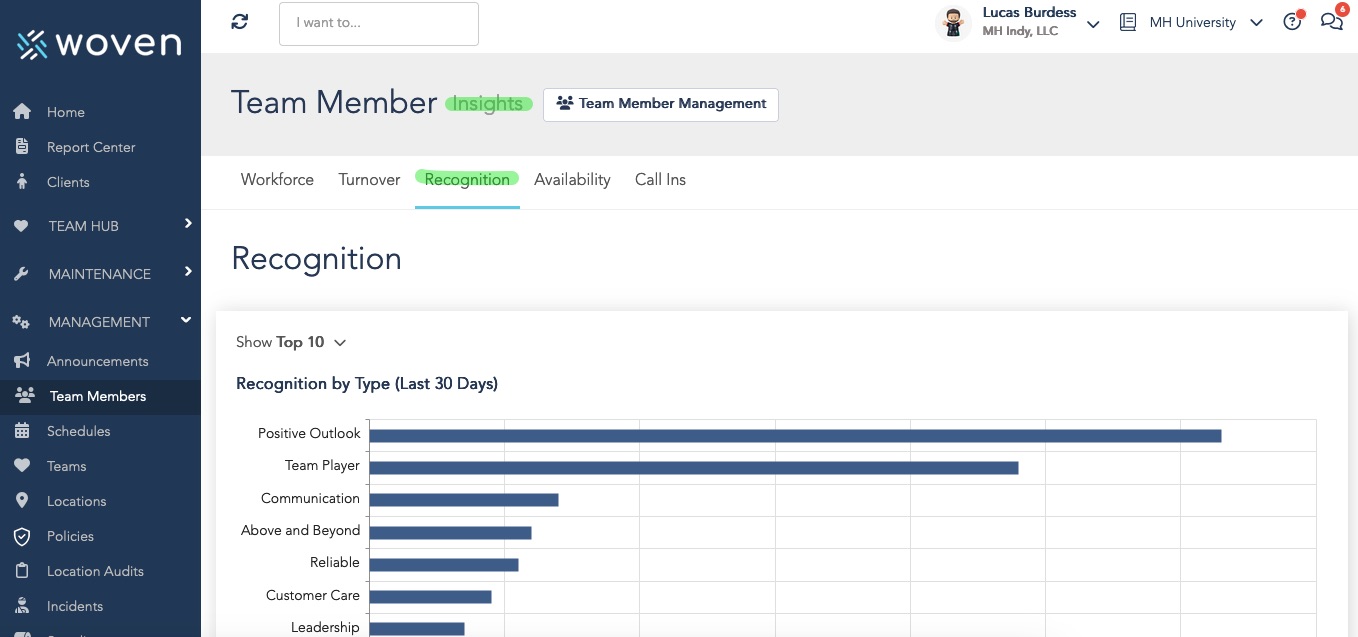
Task: Click the refresh icon in top bar
Action: (239, 22)
